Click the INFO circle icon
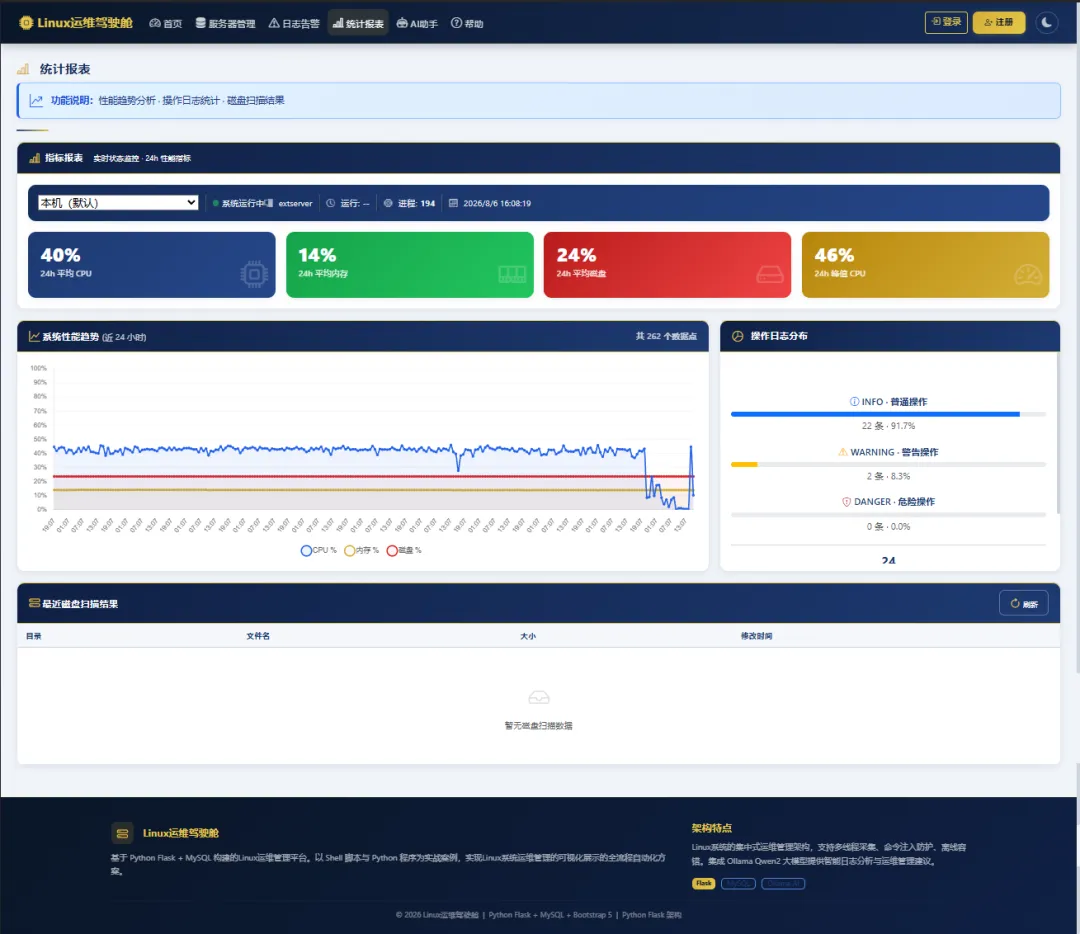1080x934 pixels. coord(854,402)
